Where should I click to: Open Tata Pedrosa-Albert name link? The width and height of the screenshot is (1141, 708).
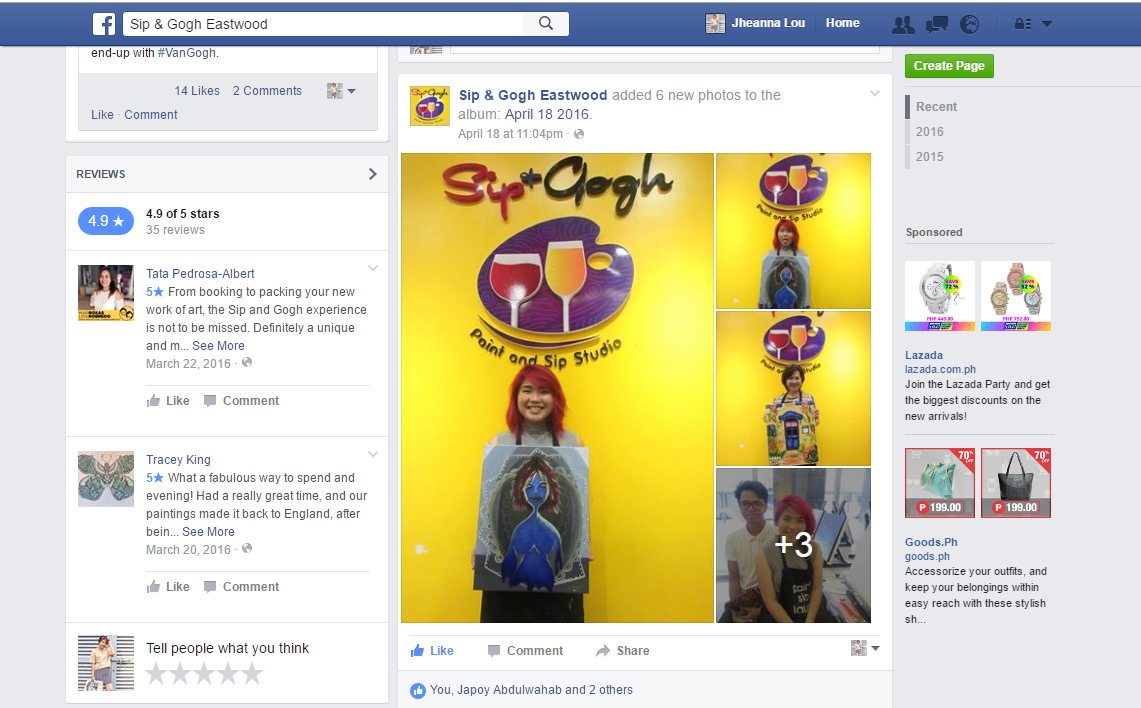point(200,274)
